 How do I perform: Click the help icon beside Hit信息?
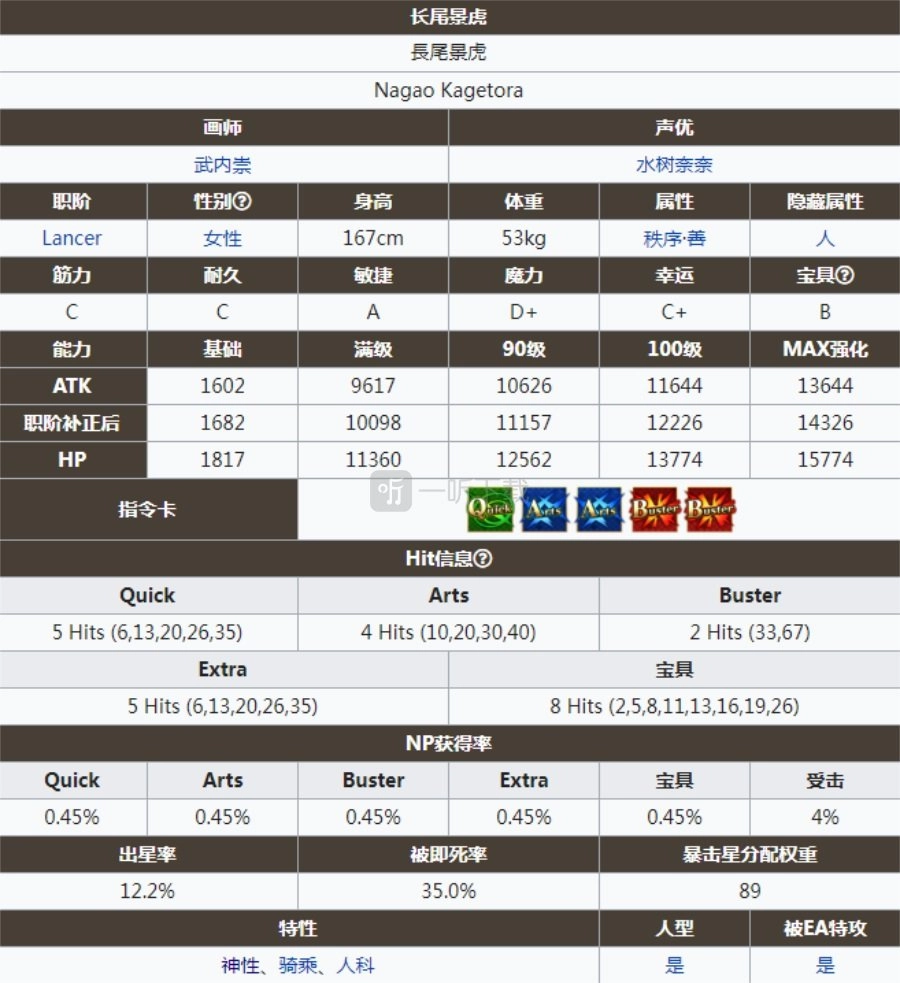tap(483, 559)
